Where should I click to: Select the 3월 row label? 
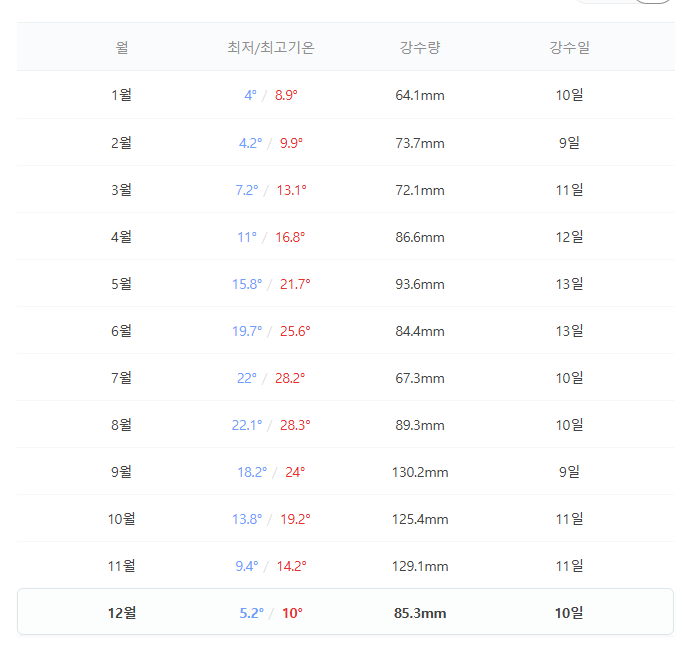pyautogui.click(x=122, y=190)
